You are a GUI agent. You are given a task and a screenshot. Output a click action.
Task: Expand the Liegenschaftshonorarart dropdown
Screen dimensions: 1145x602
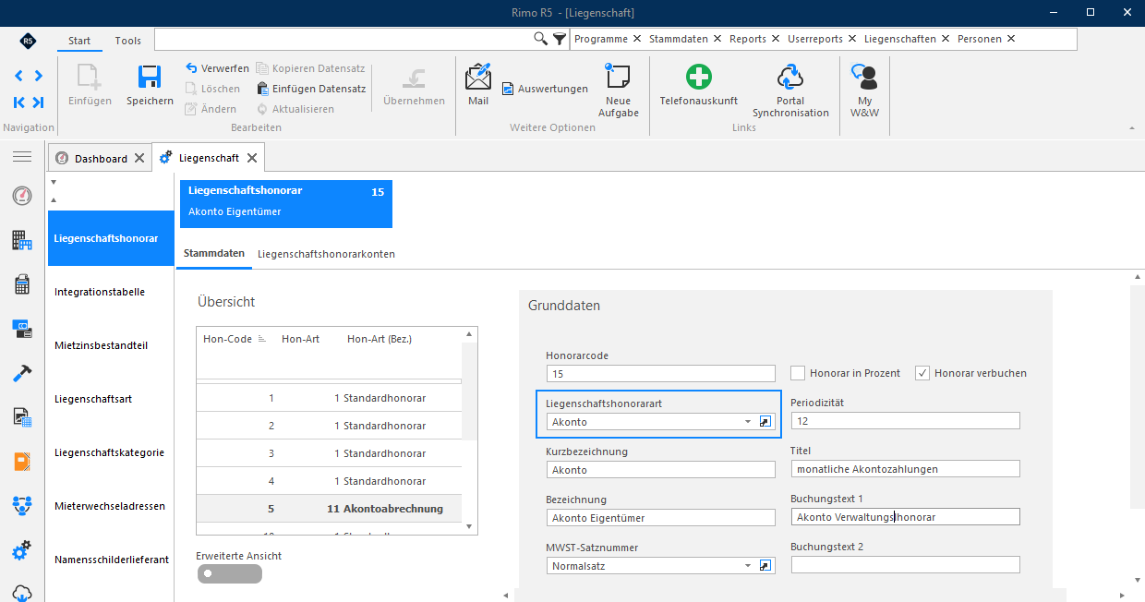(748, 422)
